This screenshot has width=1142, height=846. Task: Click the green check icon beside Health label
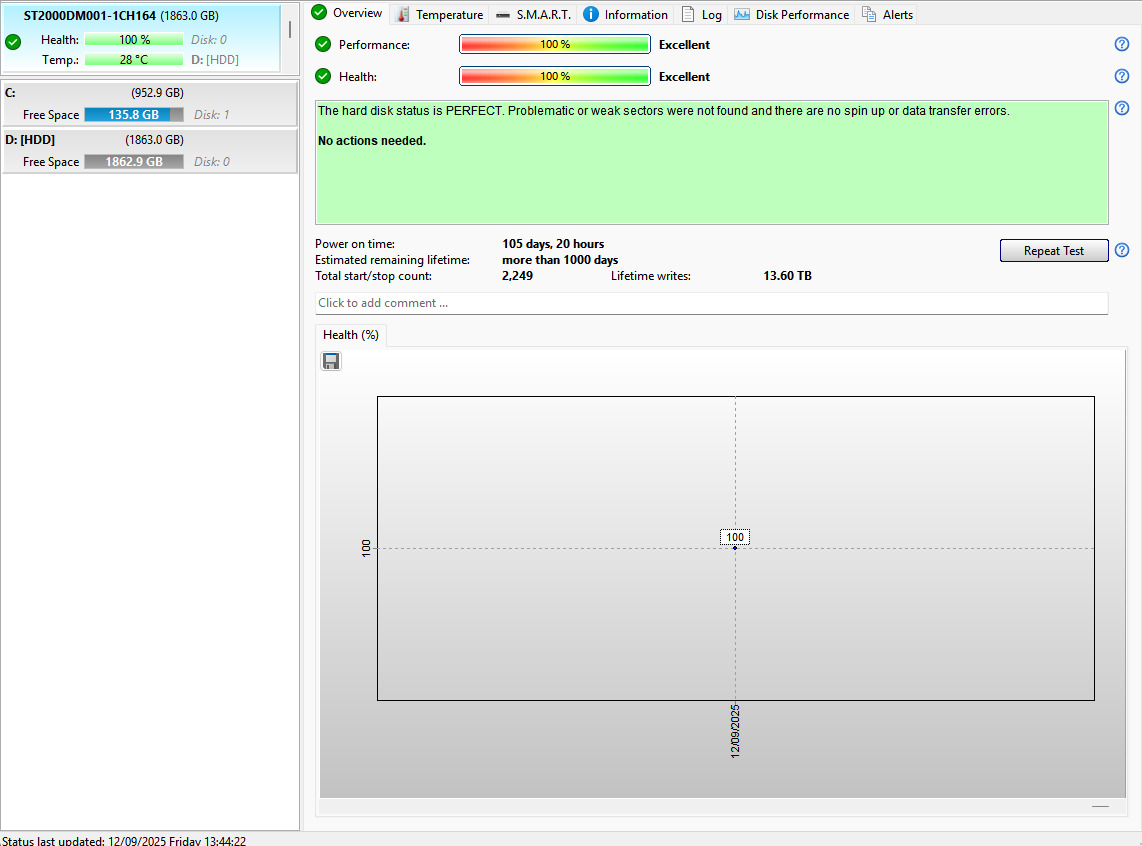[323, 76]
